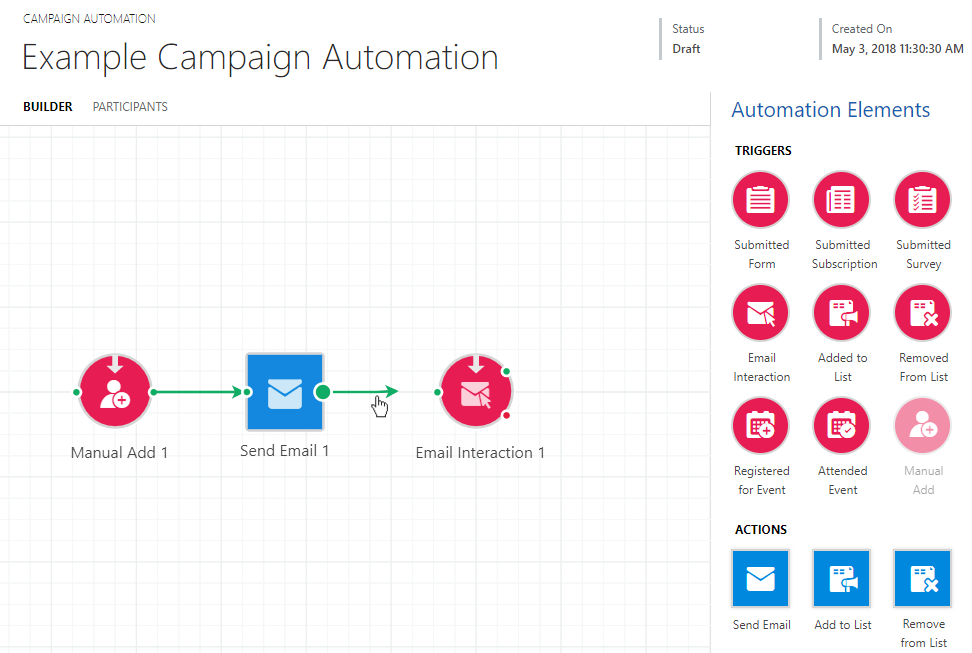Open the Participants tab

pos(130,107)
